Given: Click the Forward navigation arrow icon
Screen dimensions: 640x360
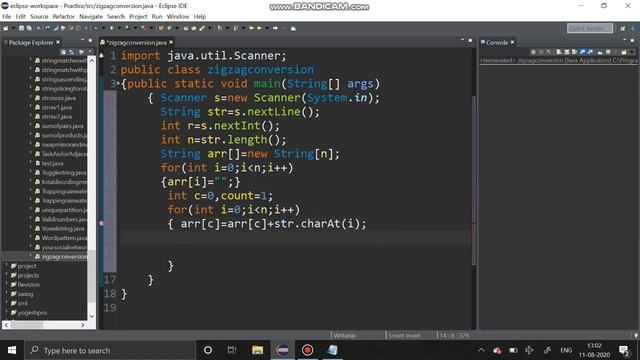Looking at the screenshot, I should coord(275,28).
